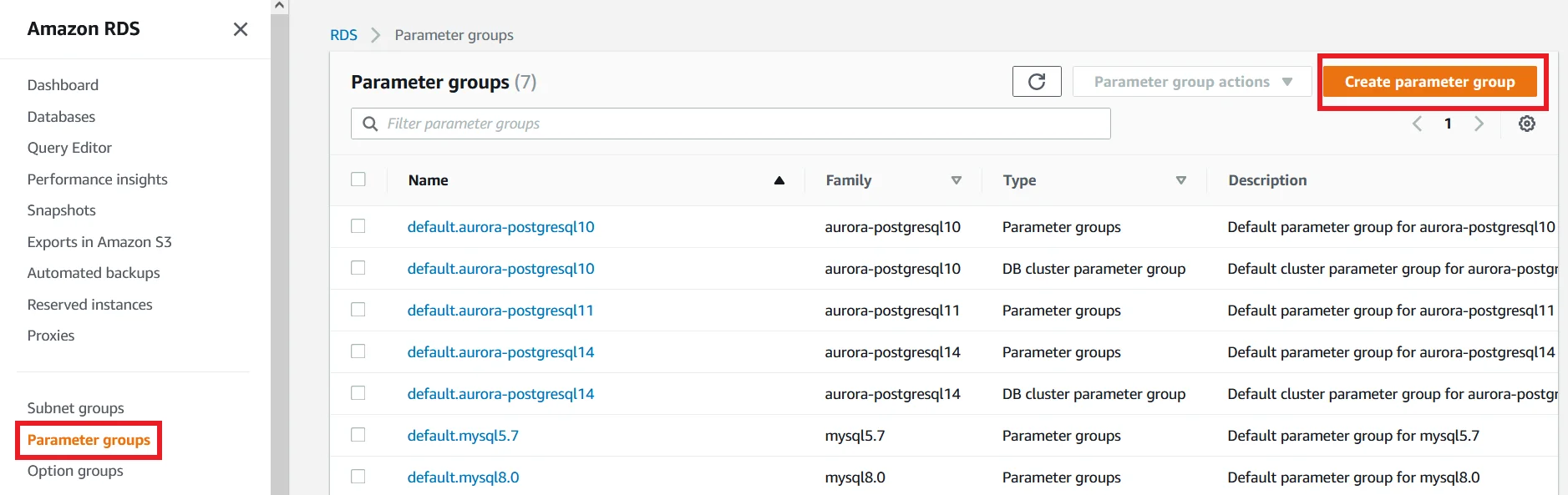The width and height of the screenshot is (1568, 495).
Task: Click the Name column header
Action: coord(428,180)
